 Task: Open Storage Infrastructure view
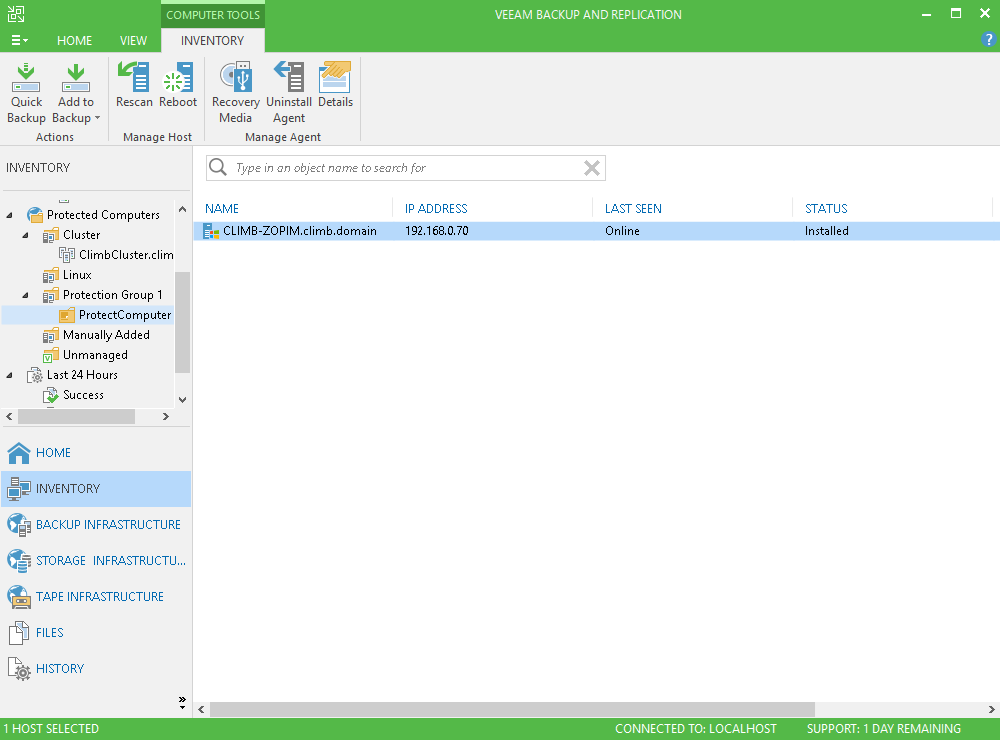coord(96,561)
